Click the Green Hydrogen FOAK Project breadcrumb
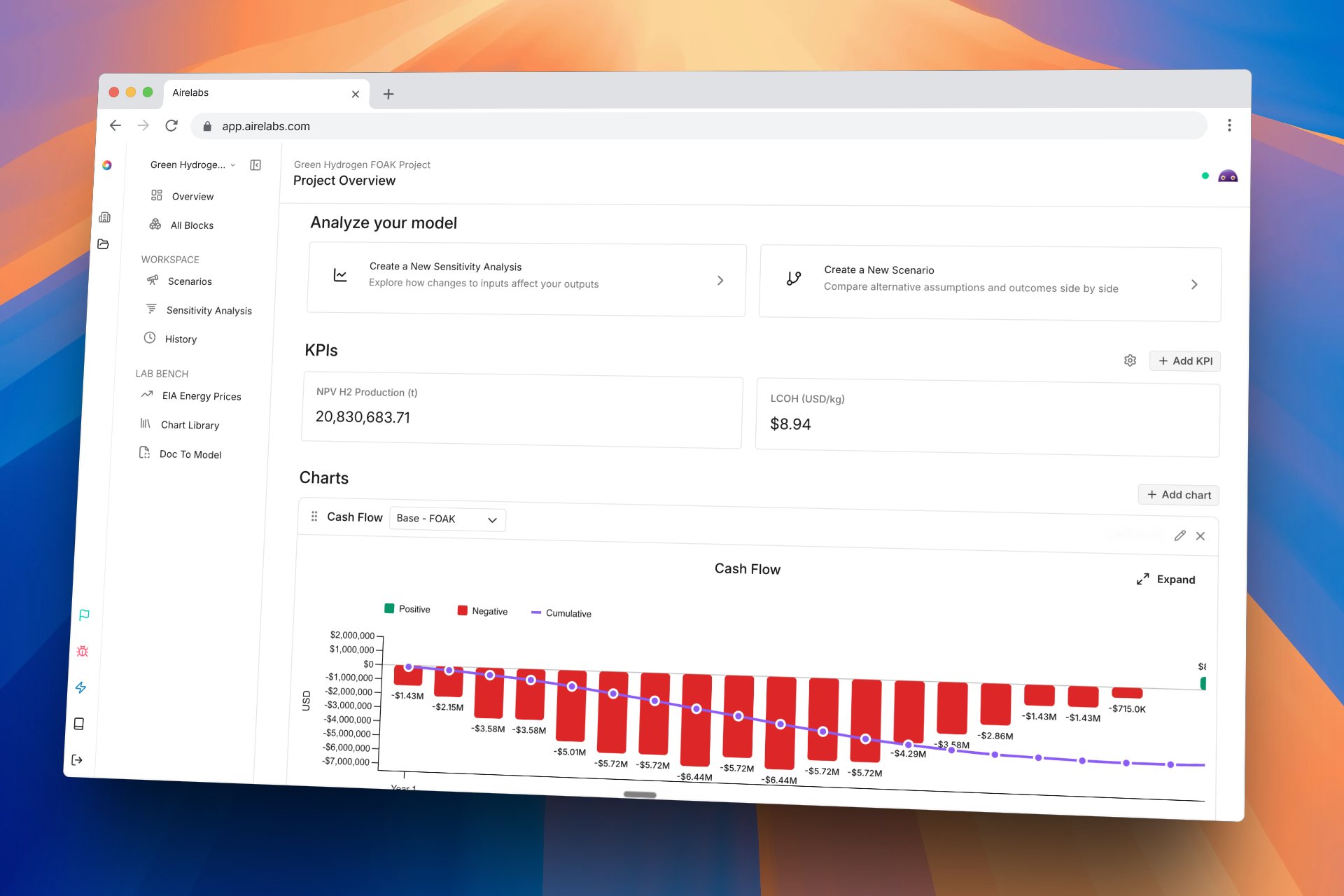Screen dimensions: 1344x896 click(x=362, y=164)
